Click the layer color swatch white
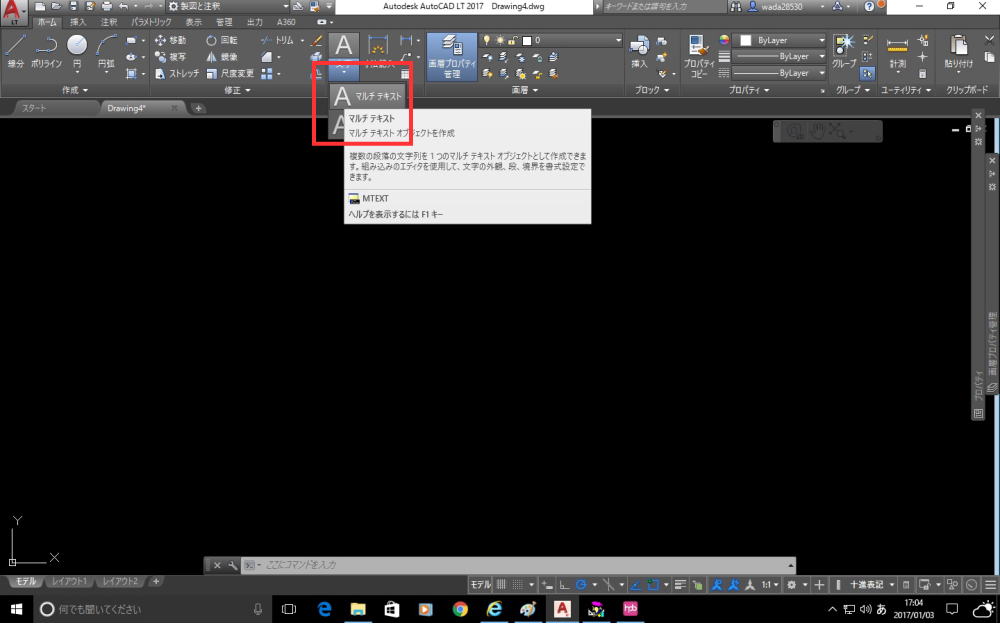The width and height of the screenshot is (1000, 625). click(527, 40)
